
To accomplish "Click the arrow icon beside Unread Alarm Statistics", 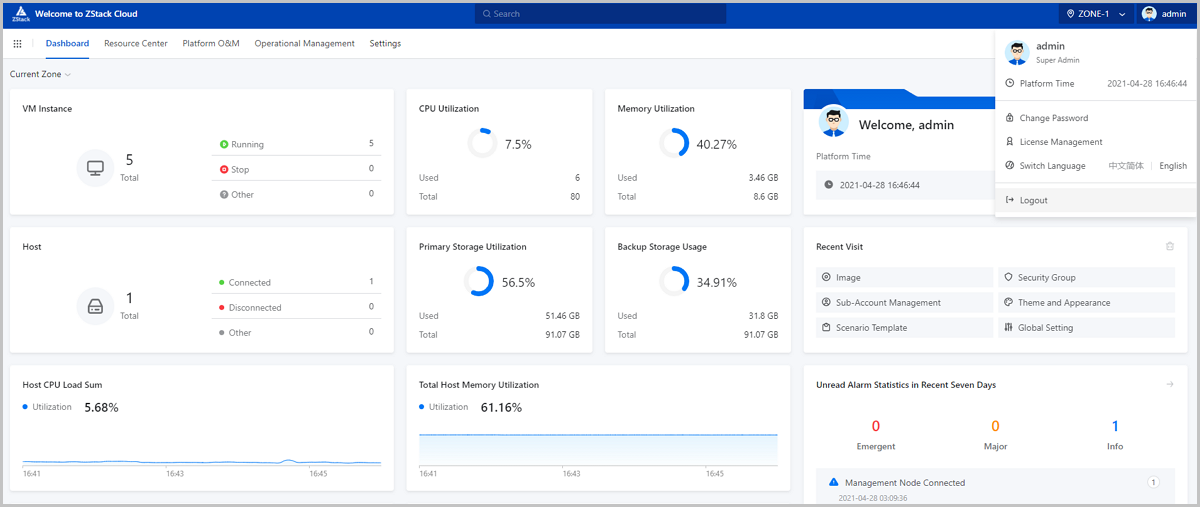I will (x=1170, y=384).
